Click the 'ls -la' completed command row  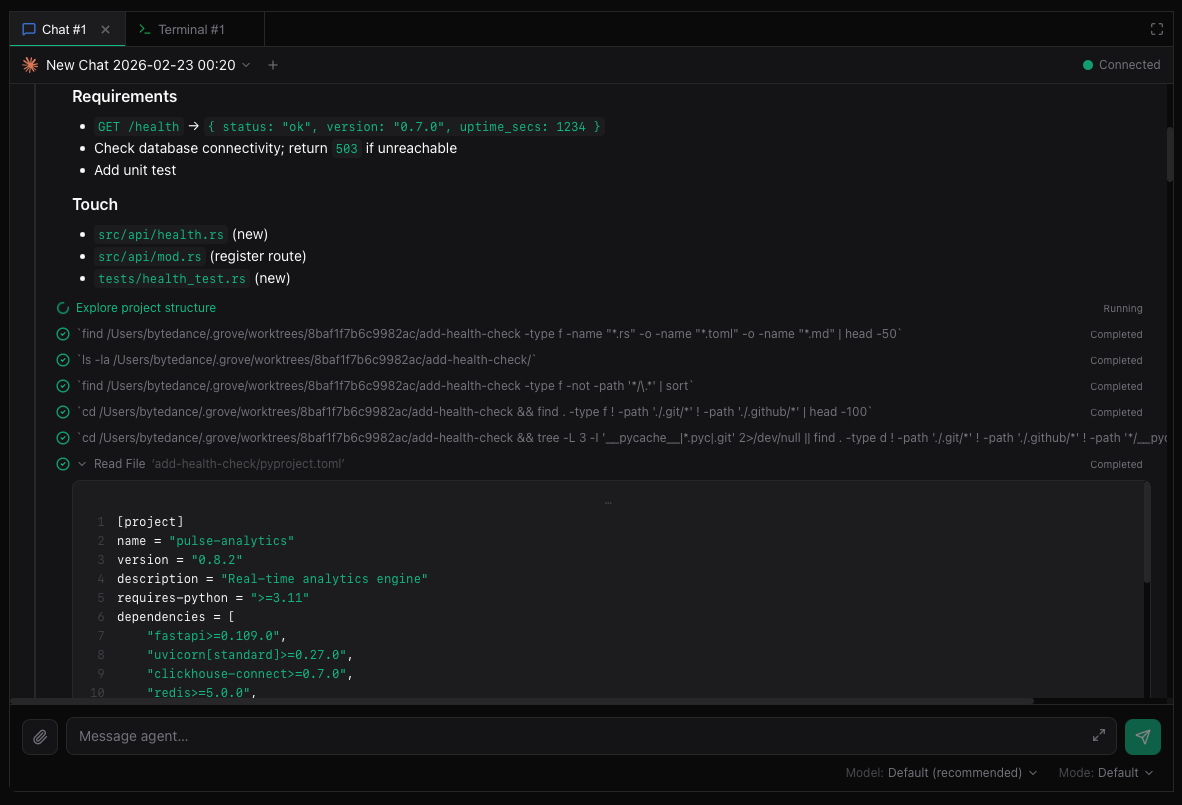(x=308, y=360)
